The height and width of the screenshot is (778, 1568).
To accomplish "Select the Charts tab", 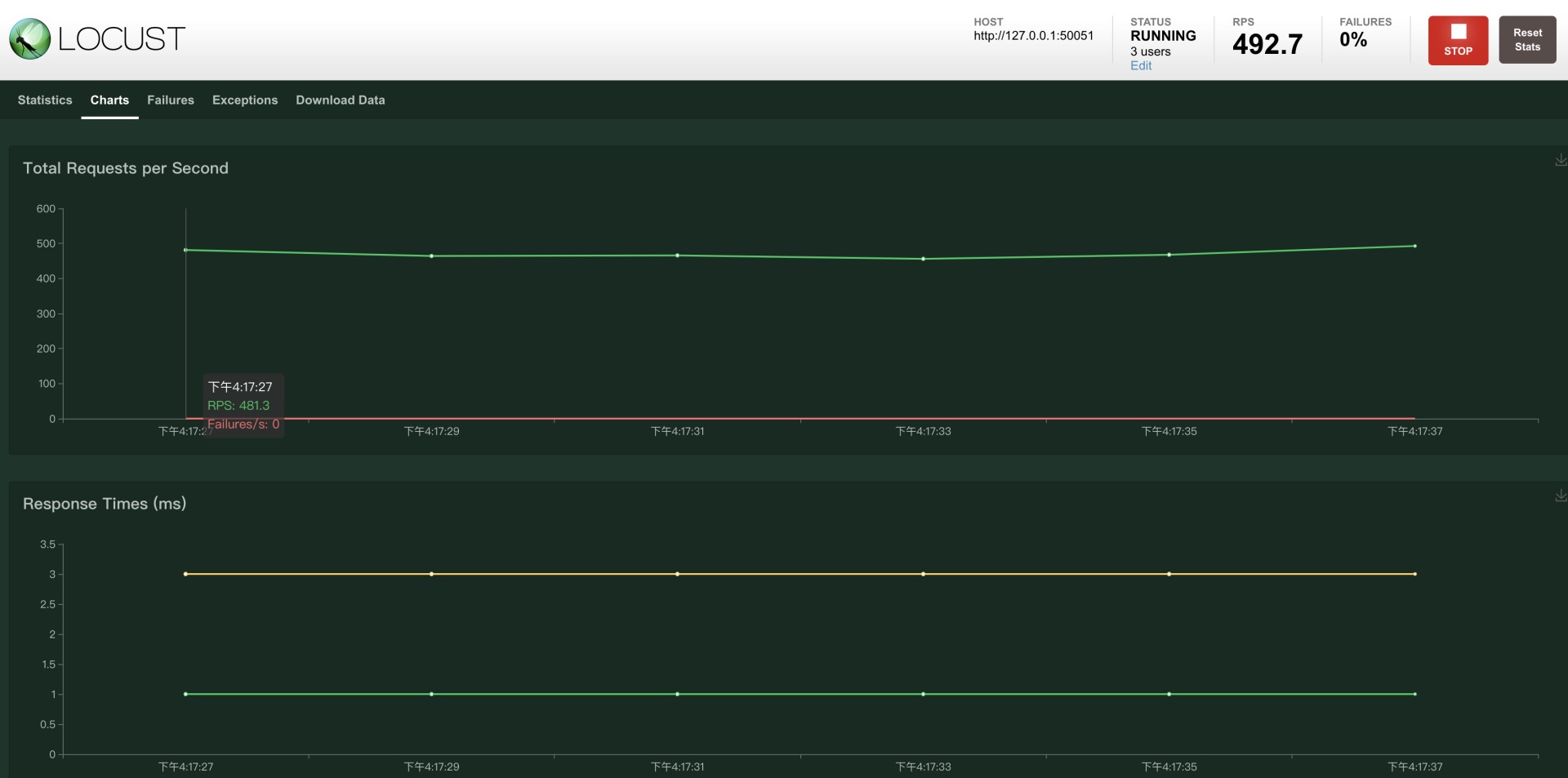I will pyautogui.click(x=109, y=100).
